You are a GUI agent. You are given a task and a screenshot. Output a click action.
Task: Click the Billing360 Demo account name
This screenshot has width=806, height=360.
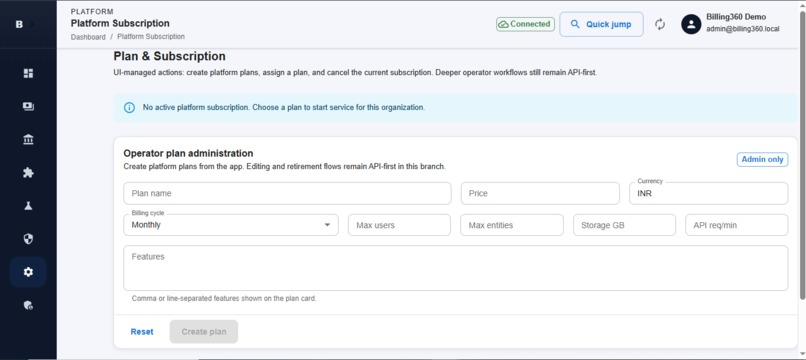(736, 17)
